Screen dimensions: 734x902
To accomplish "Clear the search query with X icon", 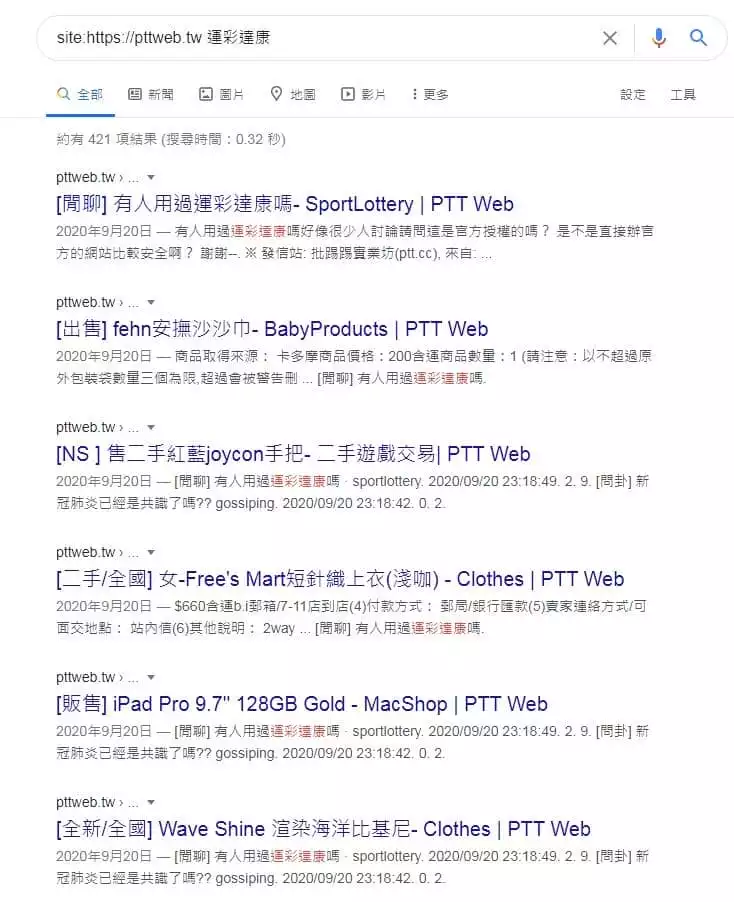I will coord(610,38).
